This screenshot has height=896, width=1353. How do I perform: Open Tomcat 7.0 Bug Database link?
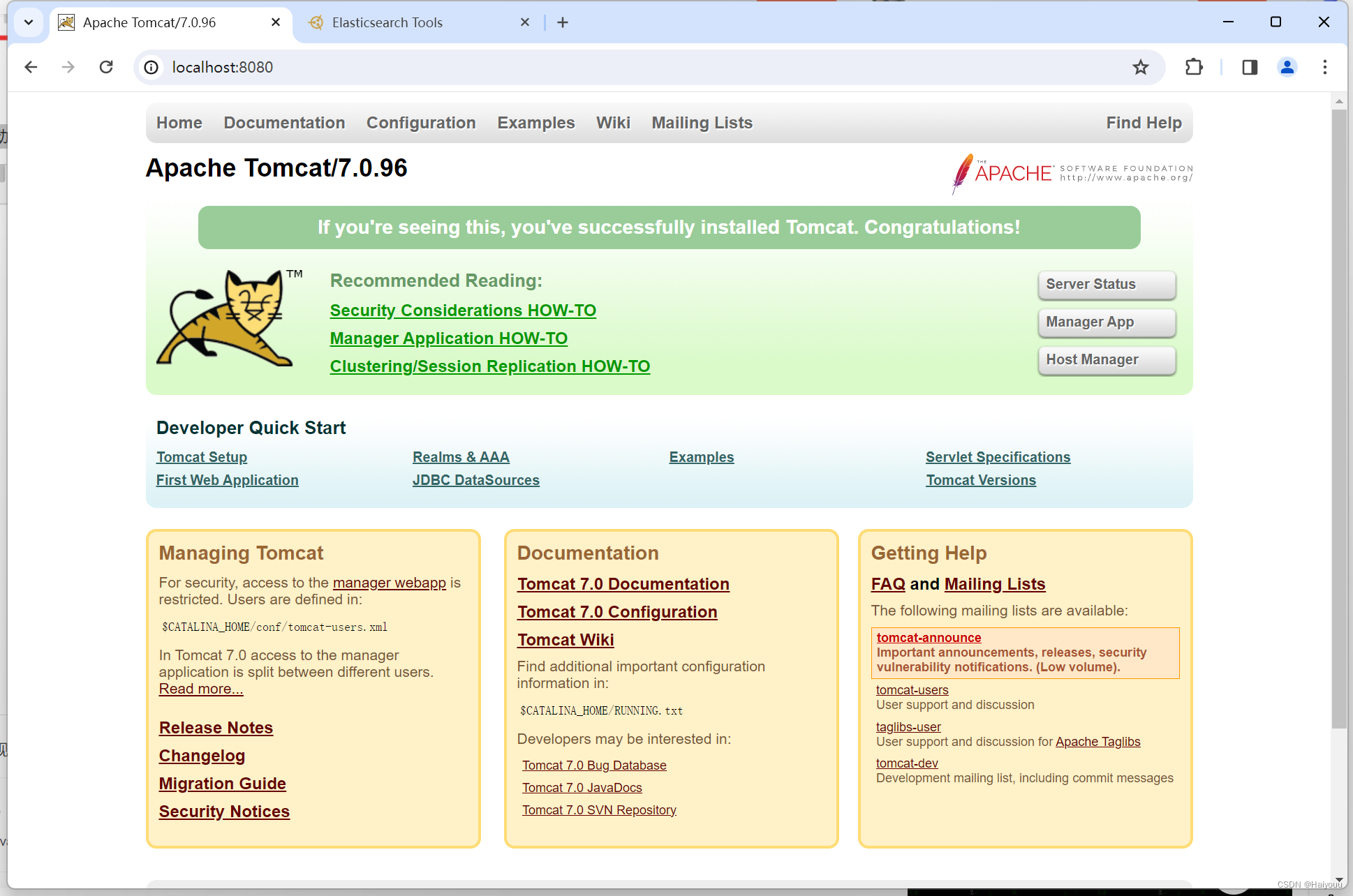(594, 766)
